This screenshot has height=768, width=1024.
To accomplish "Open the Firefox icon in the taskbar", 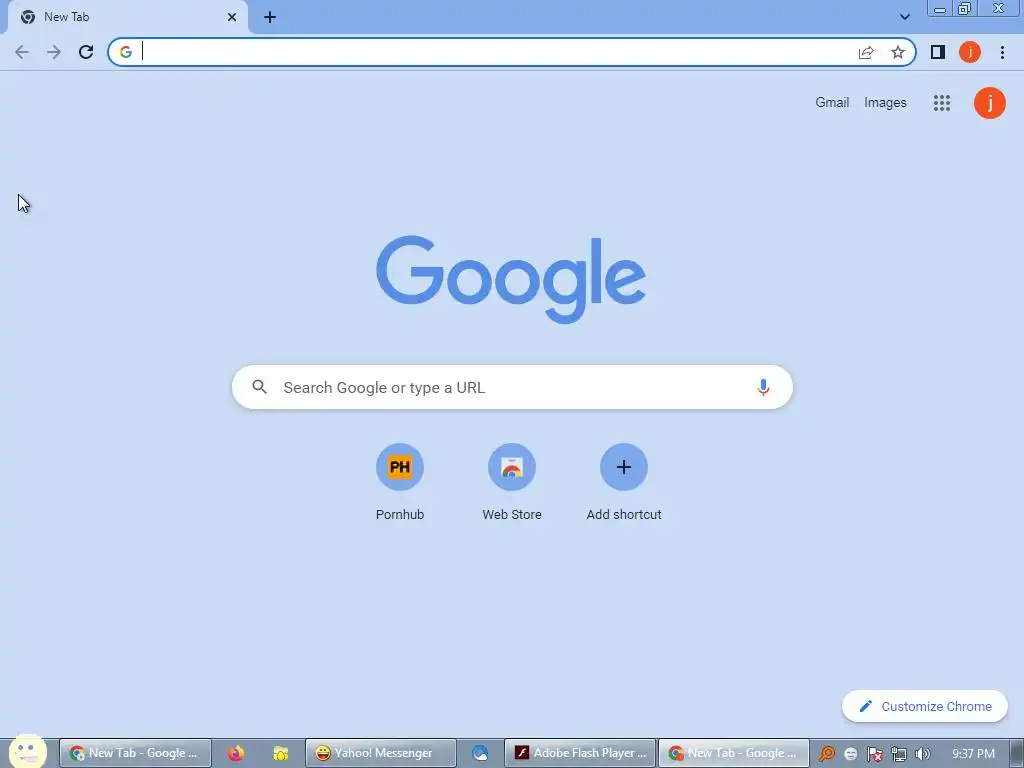I will [x=236, y=753].
